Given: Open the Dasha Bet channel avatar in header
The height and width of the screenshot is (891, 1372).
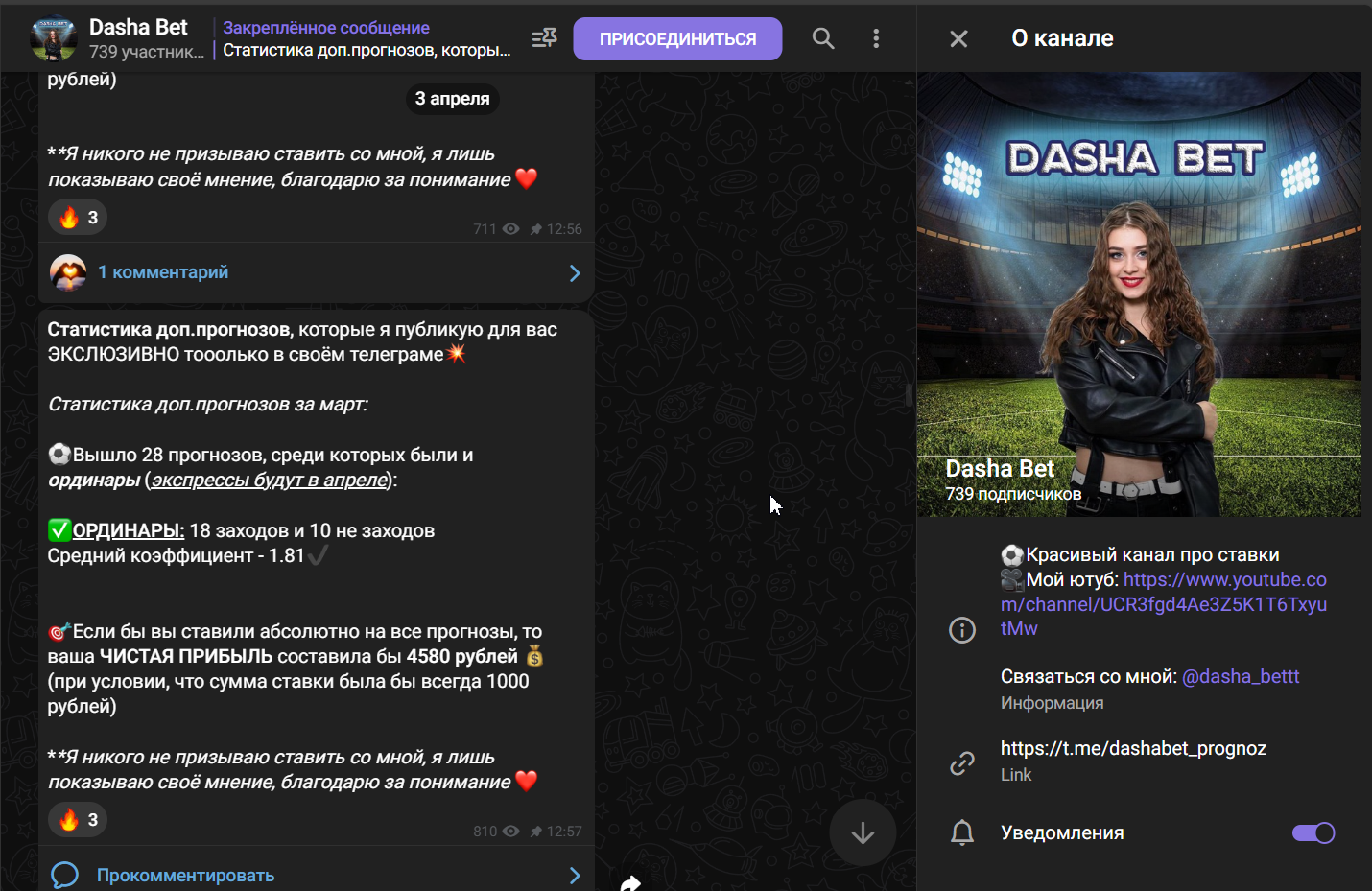Looking at the screenshot, I should coord(54,38).
